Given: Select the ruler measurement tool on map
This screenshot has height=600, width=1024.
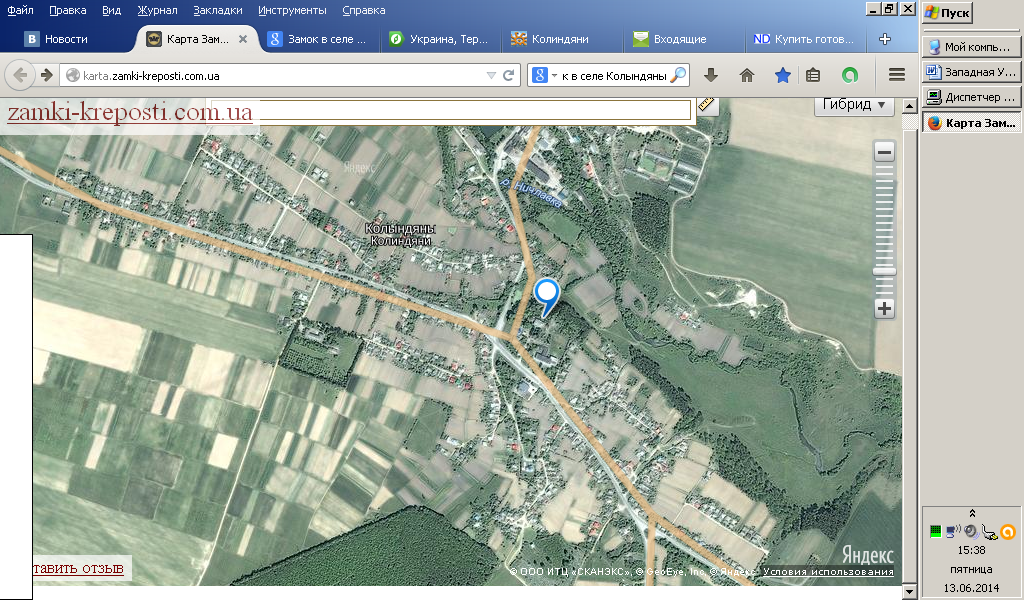Looking at the screenshot, I should click(707, 105).
